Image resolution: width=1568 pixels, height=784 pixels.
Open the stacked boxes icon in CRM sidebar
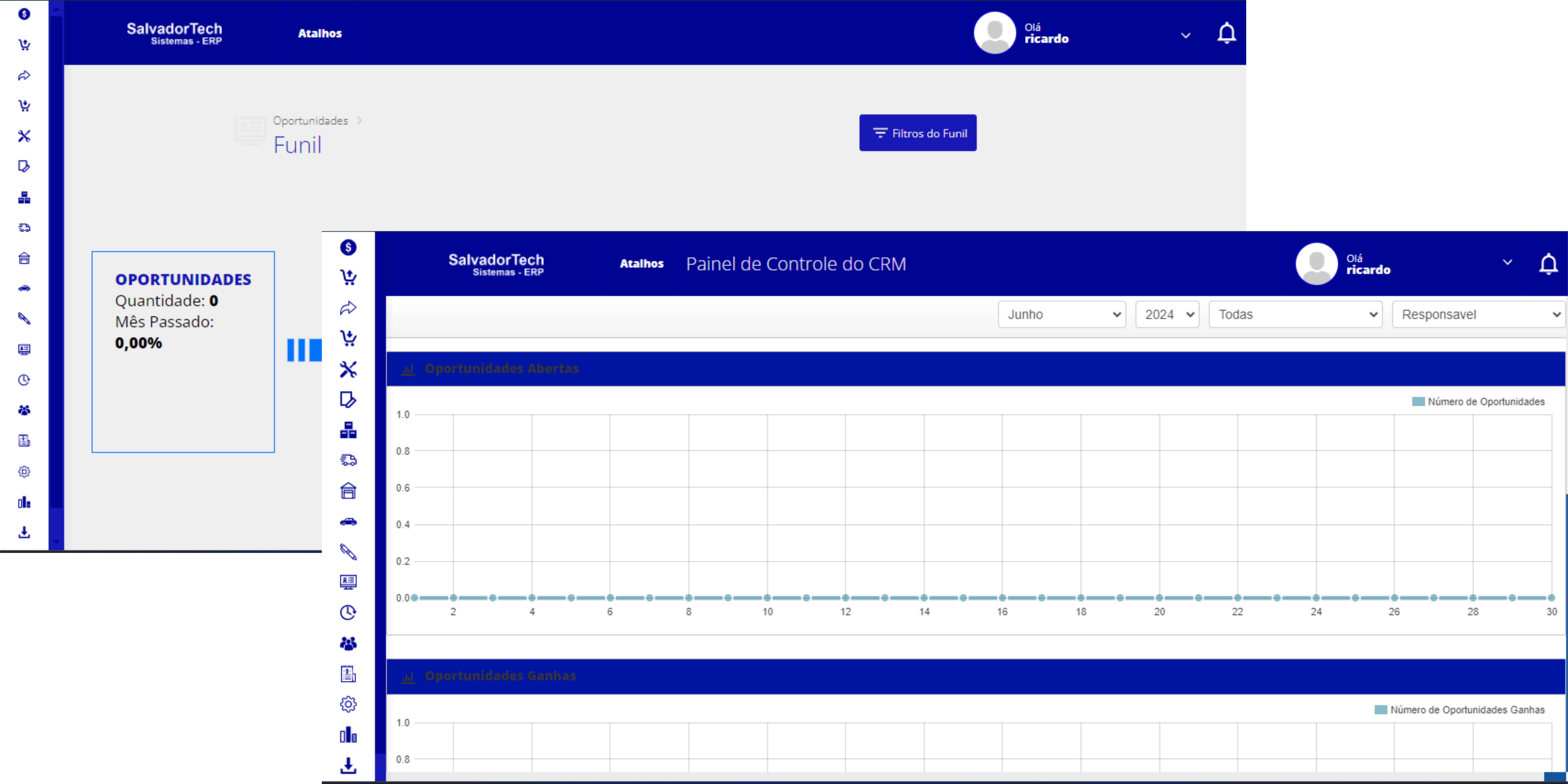348,430
